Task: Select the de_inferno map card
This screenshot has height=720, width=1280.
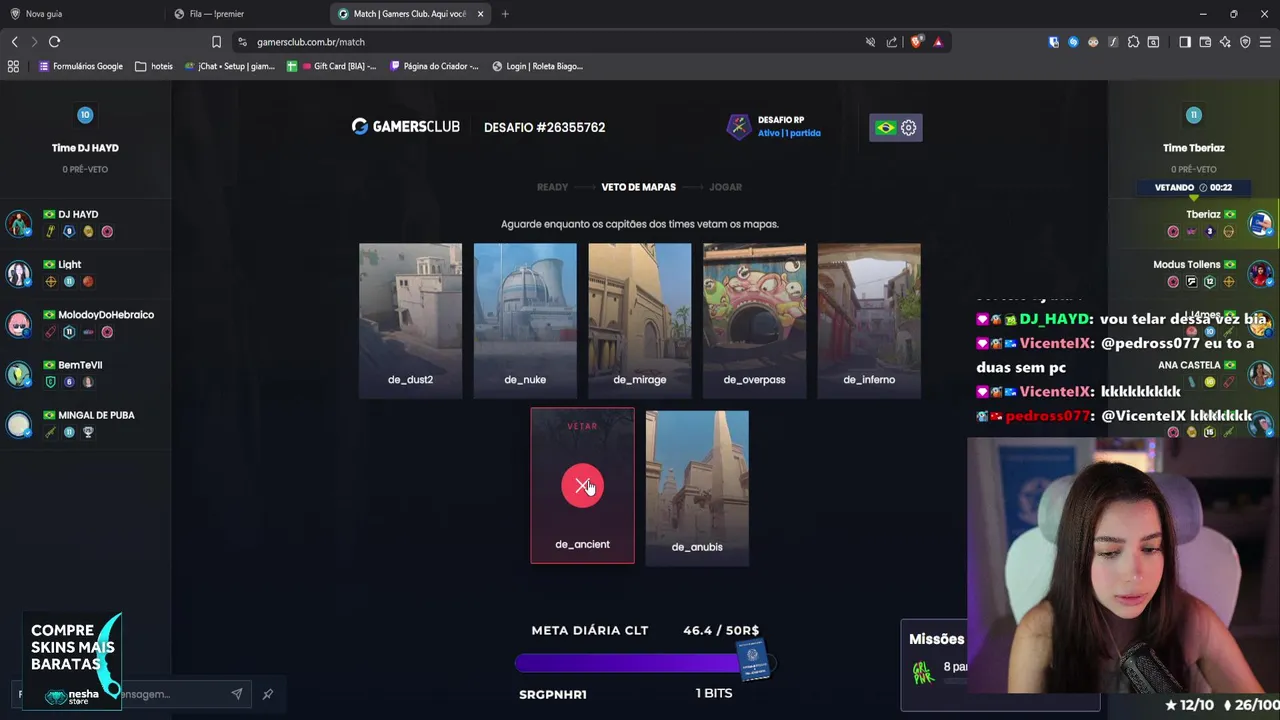Action: tap(869, 320)
